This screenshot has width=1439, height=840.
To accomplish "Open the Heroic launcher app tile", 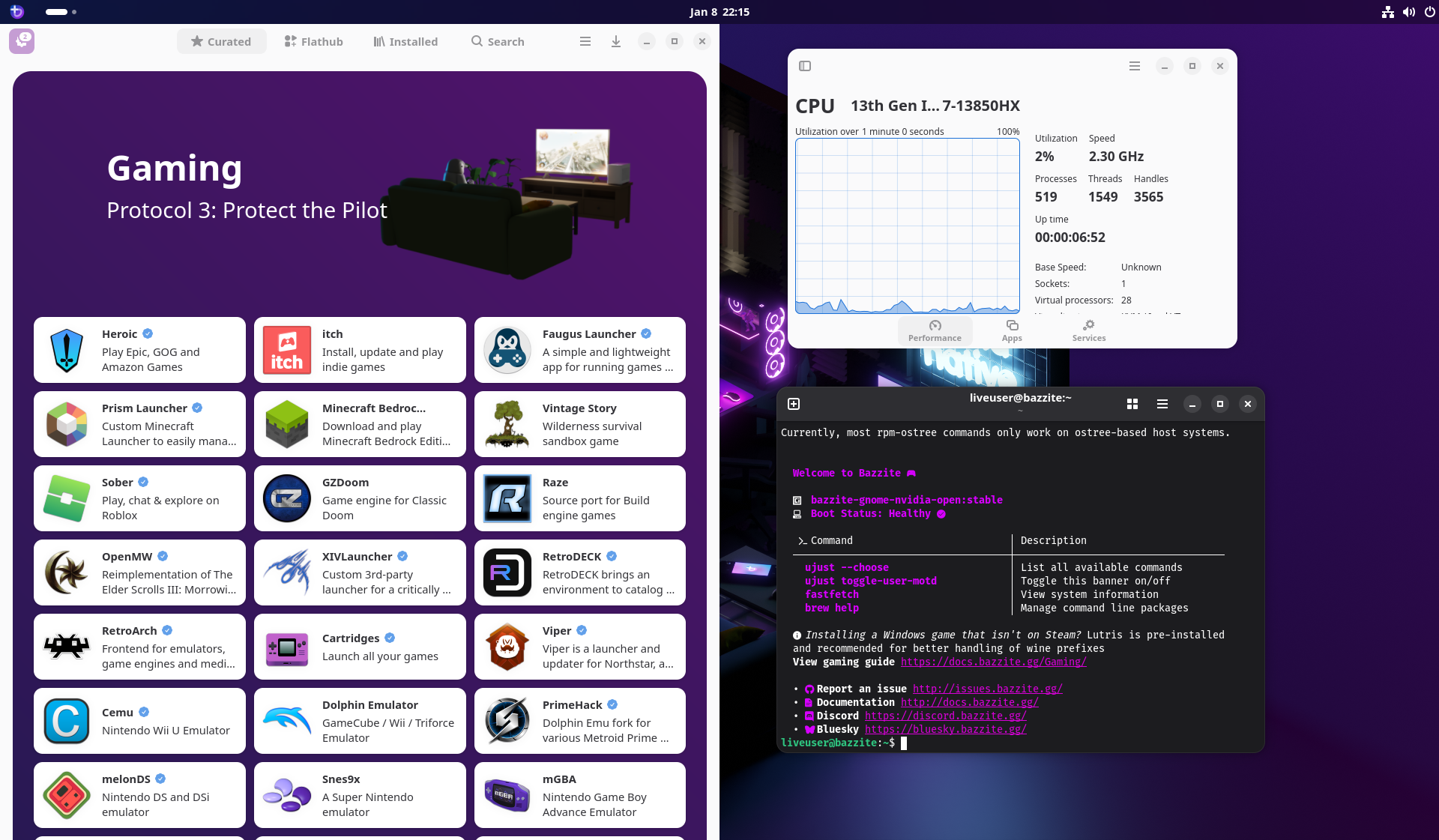I will pyautogui.click(x=139, y=350).
